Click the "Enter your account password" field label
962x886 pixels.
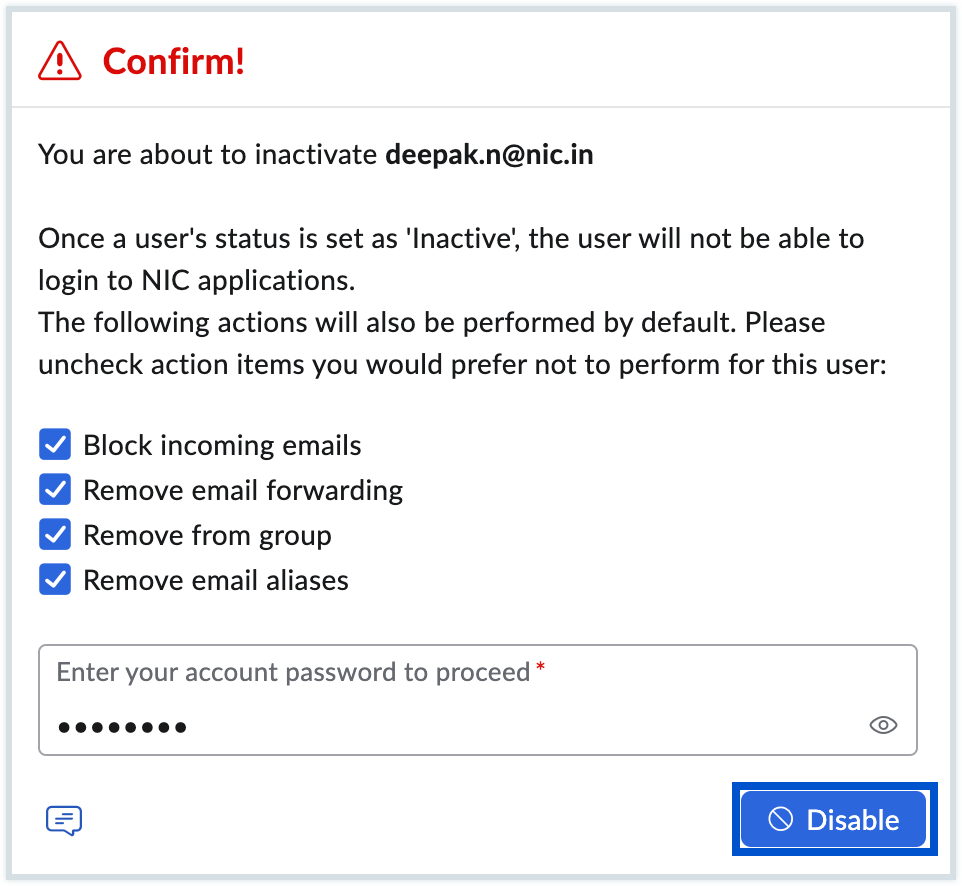(x=293, y=671)
